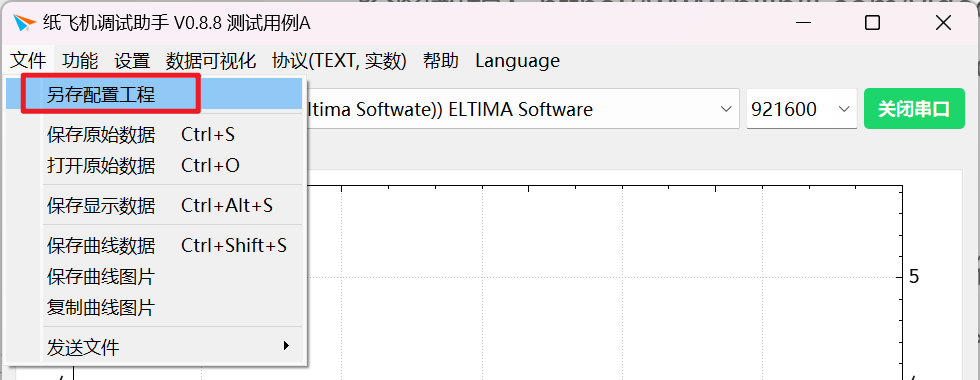This screenshot has height=380, width=980.
Task: Open the 功能 menu
Action: 80,61
